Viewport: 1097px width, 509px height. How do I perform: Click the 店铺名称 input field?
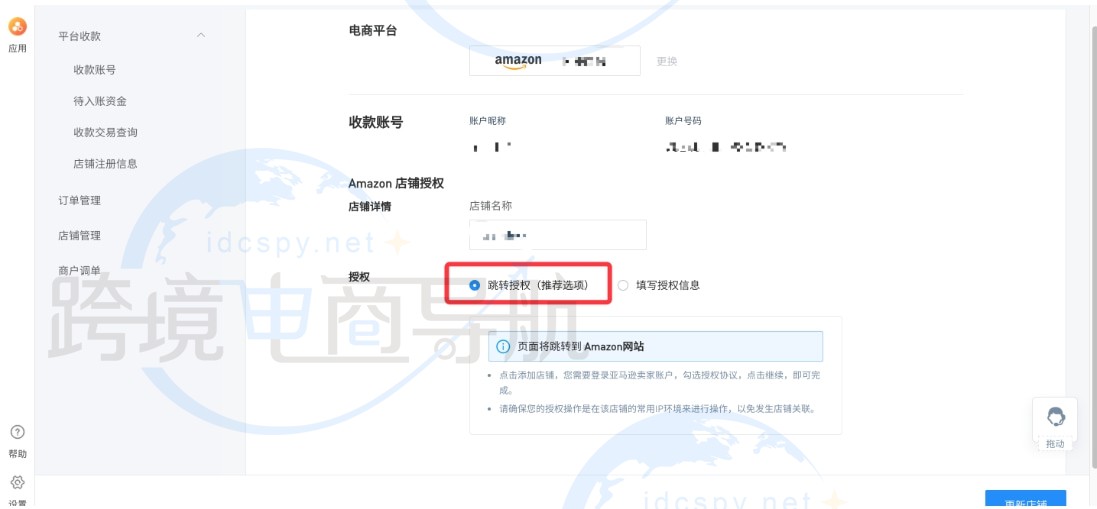click(558, 235)
